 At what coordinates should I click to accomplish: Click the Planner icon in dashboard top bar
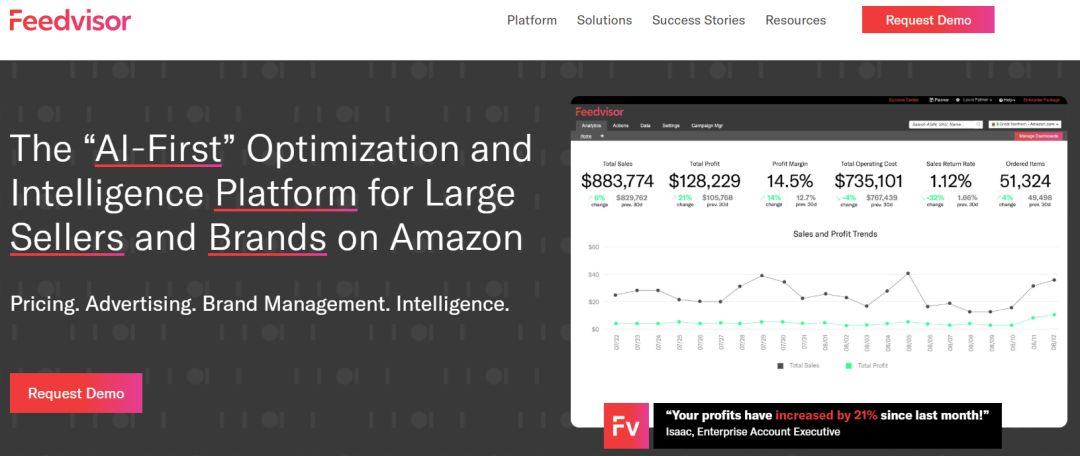(x=931, y=101)
